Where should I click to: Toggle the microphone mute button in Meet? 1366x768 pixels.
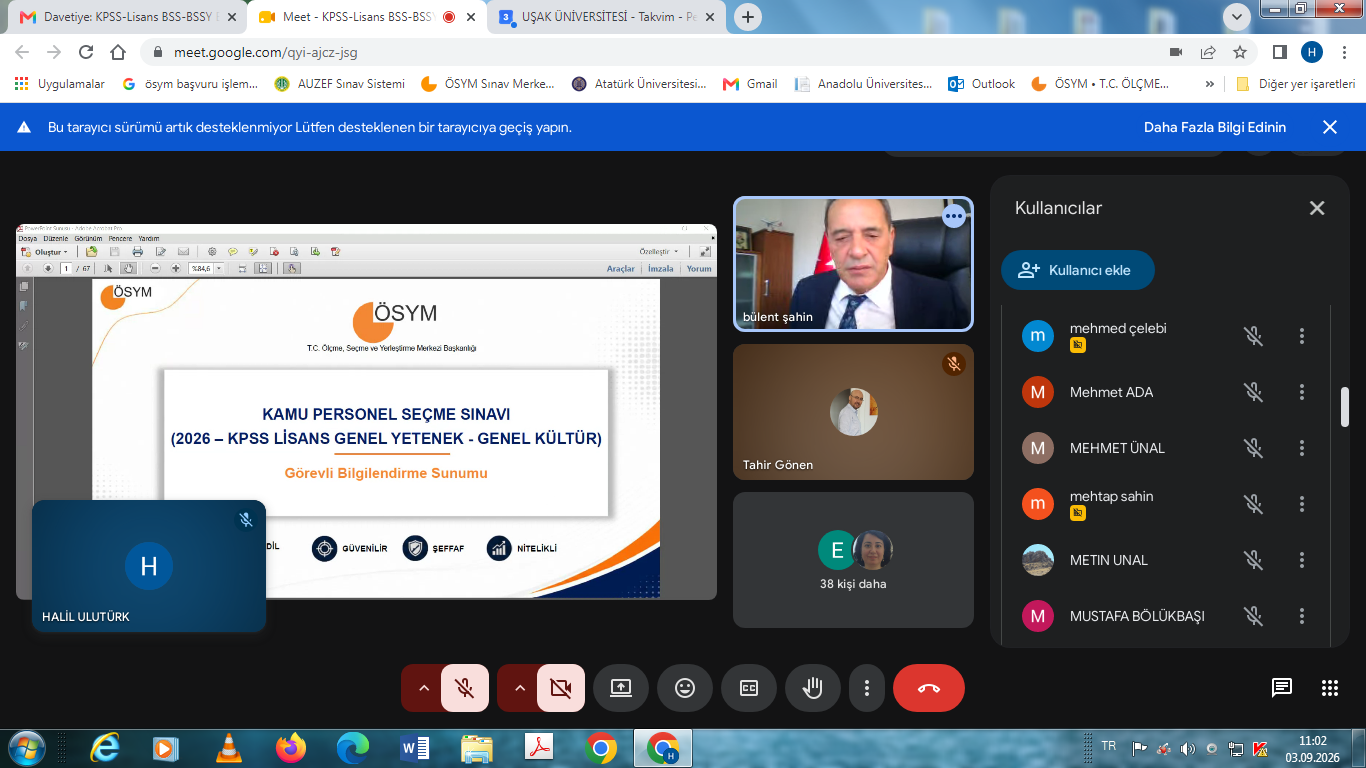464,688
